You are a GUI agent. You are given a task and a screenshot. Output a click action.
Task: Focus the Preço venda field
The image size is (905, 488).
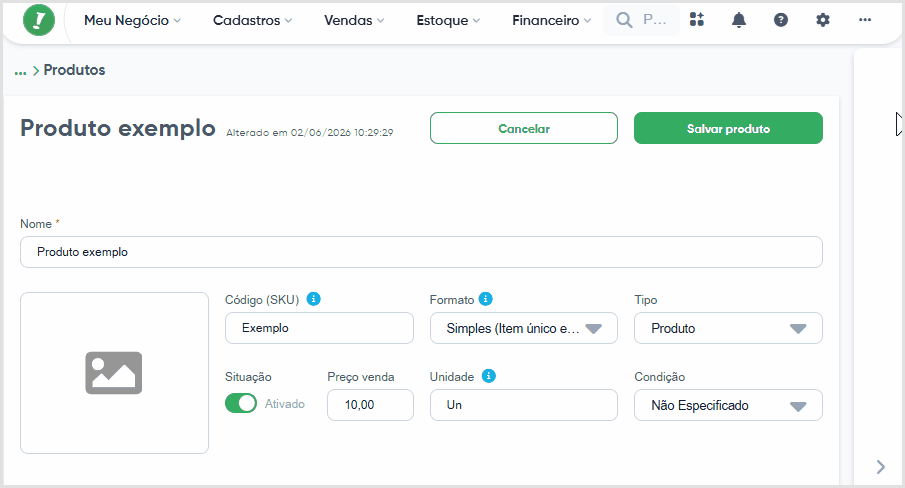[370, 405]
